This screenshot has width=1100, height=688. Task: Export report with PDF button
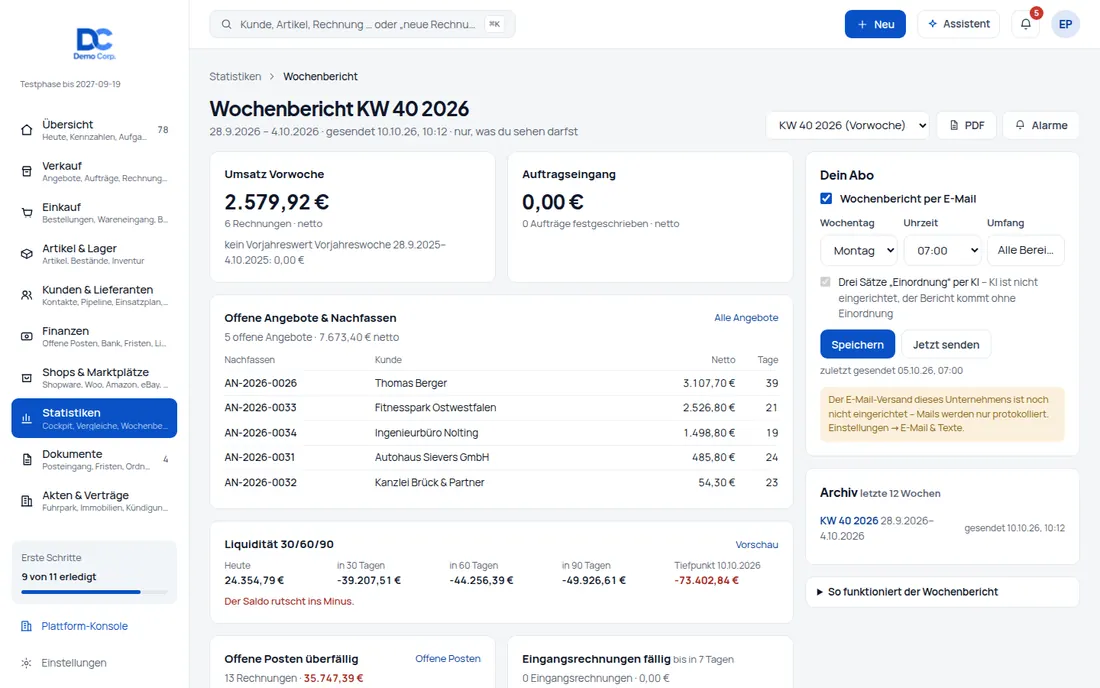[966, 126]
